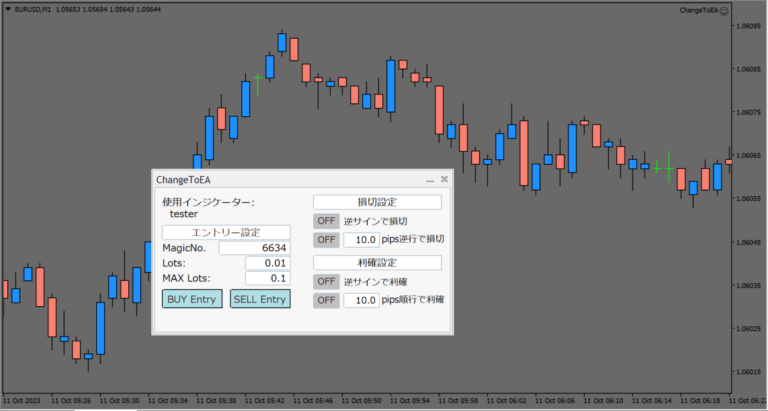Click the エントリー設定 section header
The width and height of the screenshot is (768, 411).
tap(225, 232)
